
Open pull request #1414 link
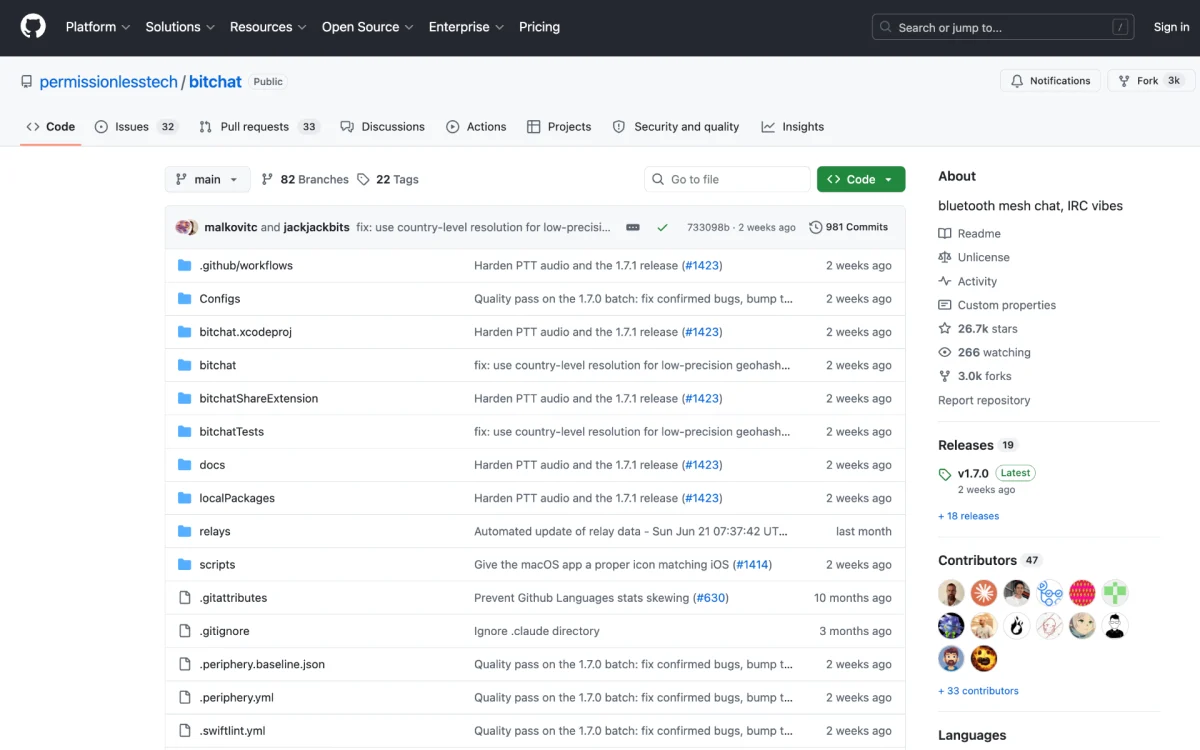click(x=753, y=564)
